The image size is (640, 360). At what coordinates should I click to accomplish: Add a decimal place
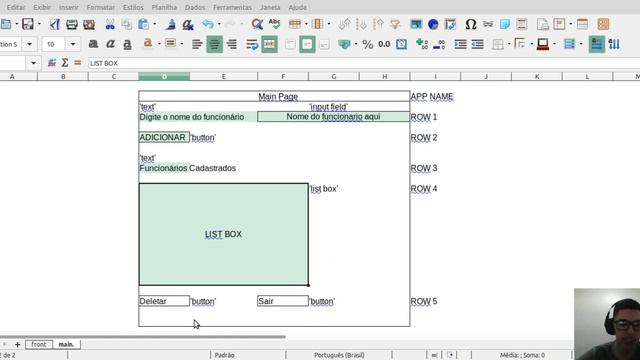click(422, 44)
